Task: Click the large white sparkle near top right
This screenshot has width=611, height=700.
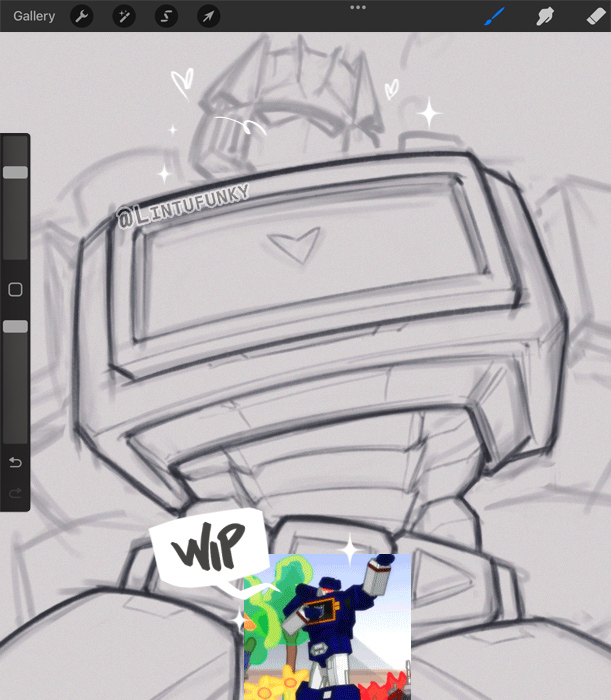Action: (429, 113)
